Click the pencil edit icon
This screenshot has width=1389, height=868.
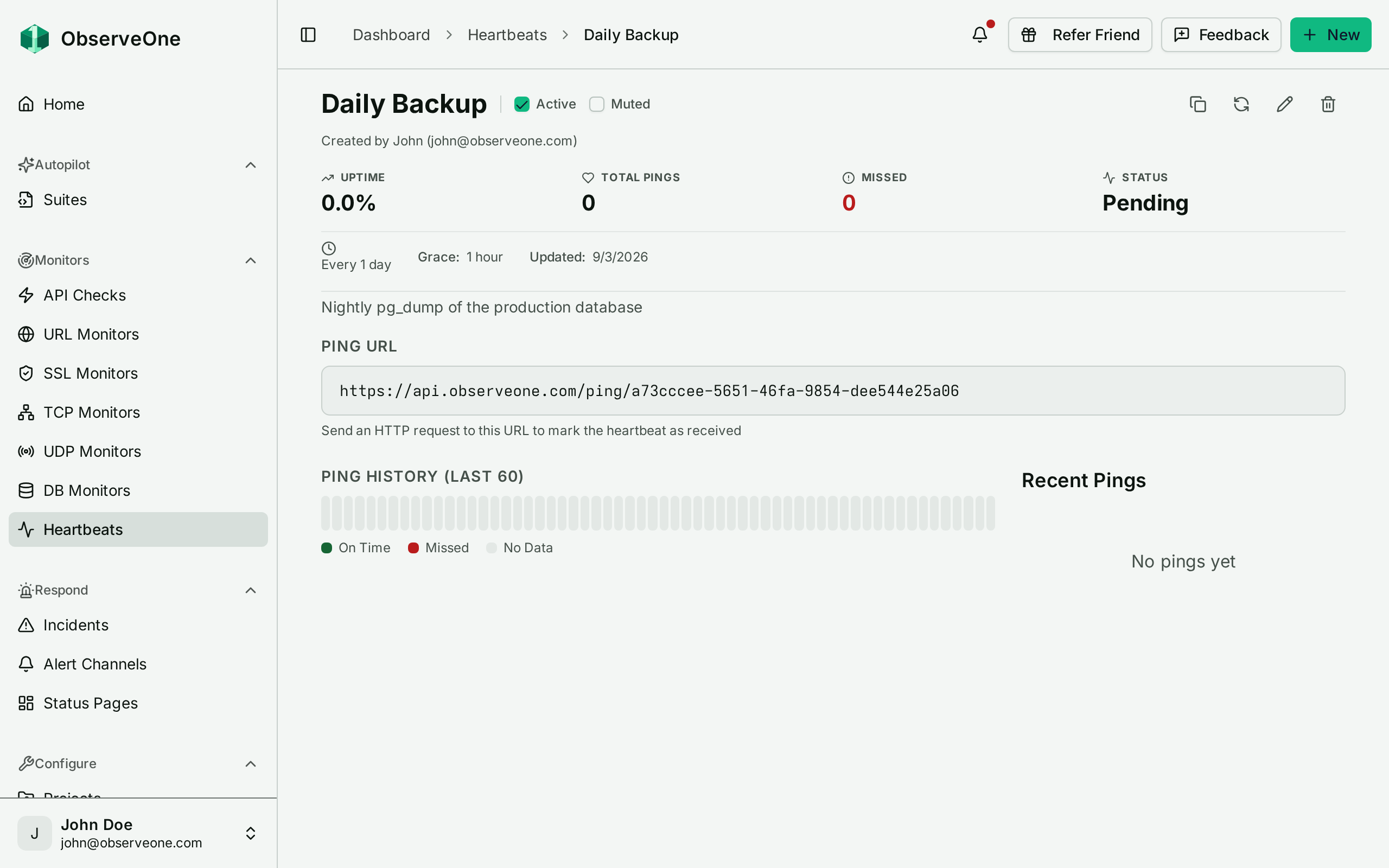pyautogui.click(x=1284, y=104)
